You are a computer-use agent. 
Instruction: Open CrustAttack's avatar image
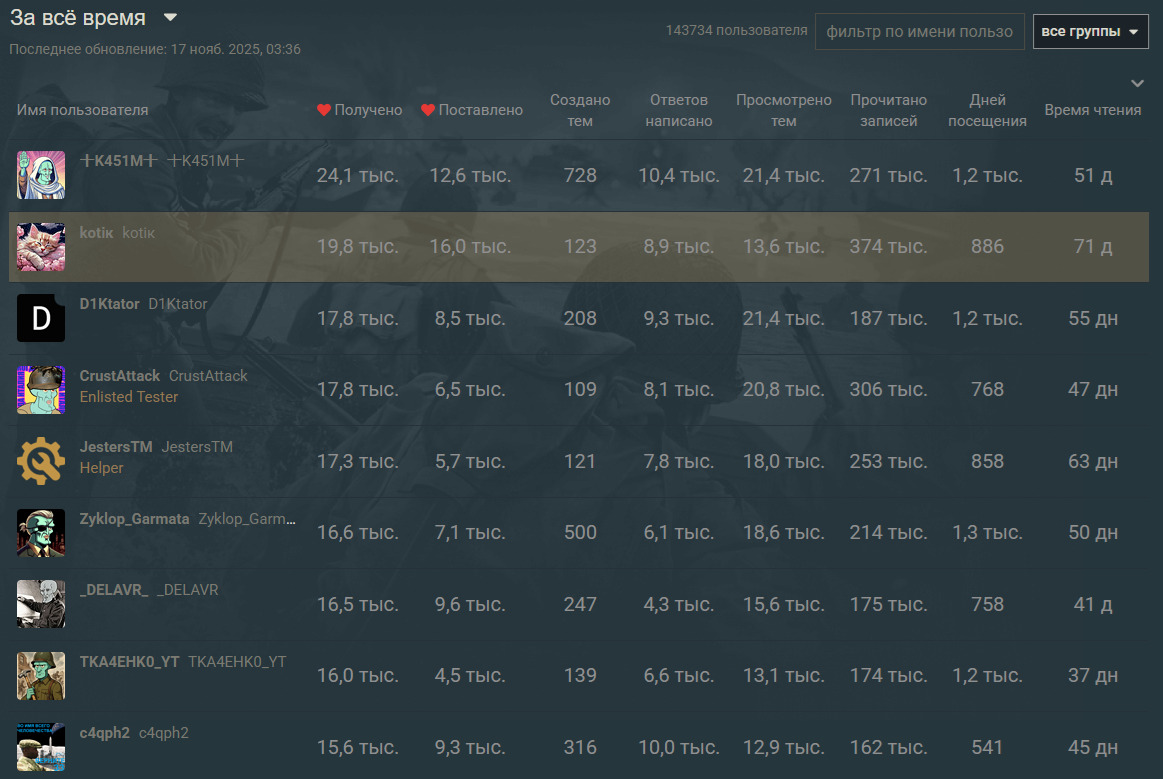tap(41, 389)
